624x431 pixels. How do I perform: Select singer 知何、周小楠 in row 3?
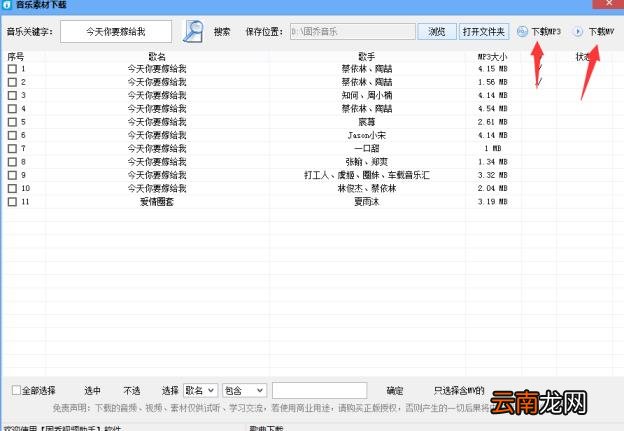coord(367,96)
